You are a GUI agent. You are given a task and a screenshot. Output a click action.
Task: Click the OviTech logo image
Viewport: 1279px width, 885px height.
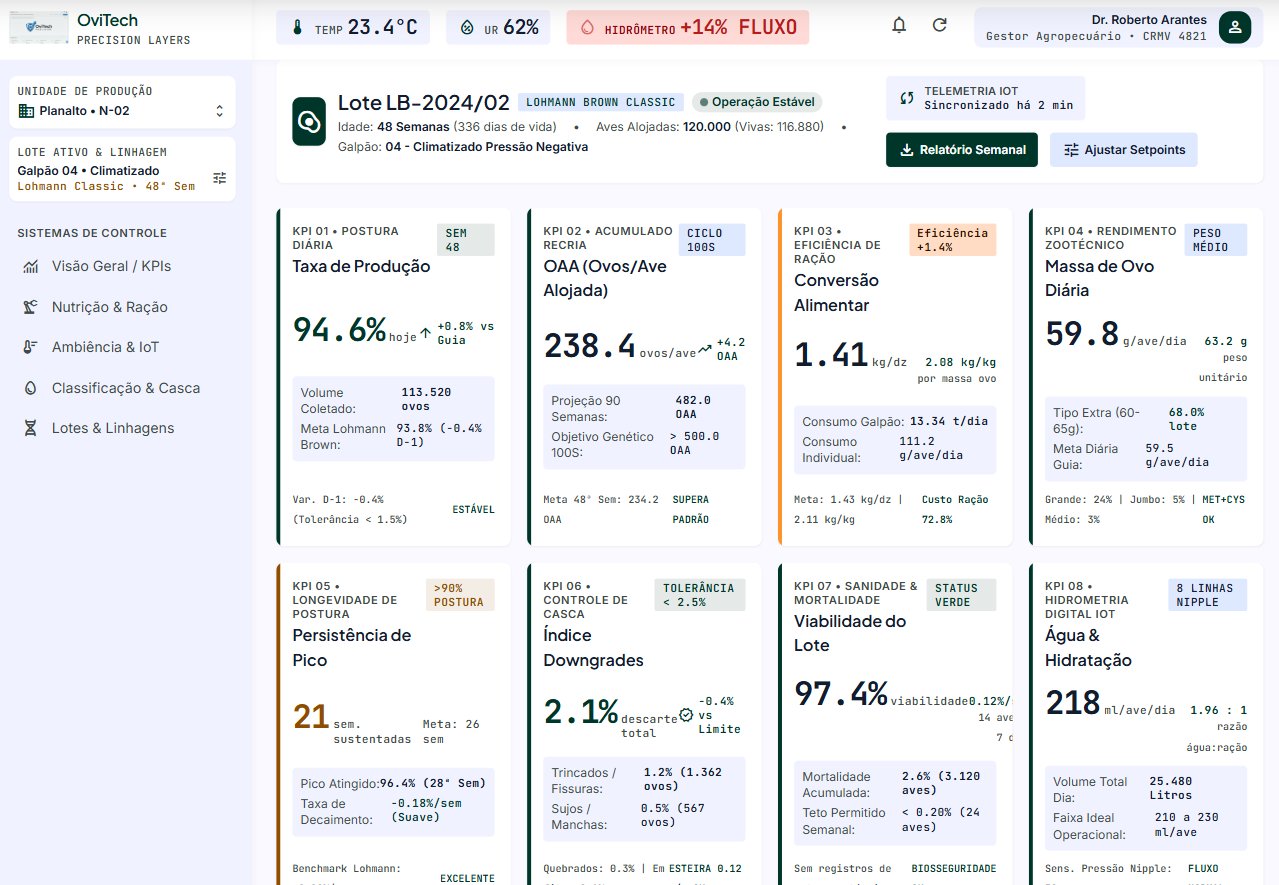click(38, 27)
